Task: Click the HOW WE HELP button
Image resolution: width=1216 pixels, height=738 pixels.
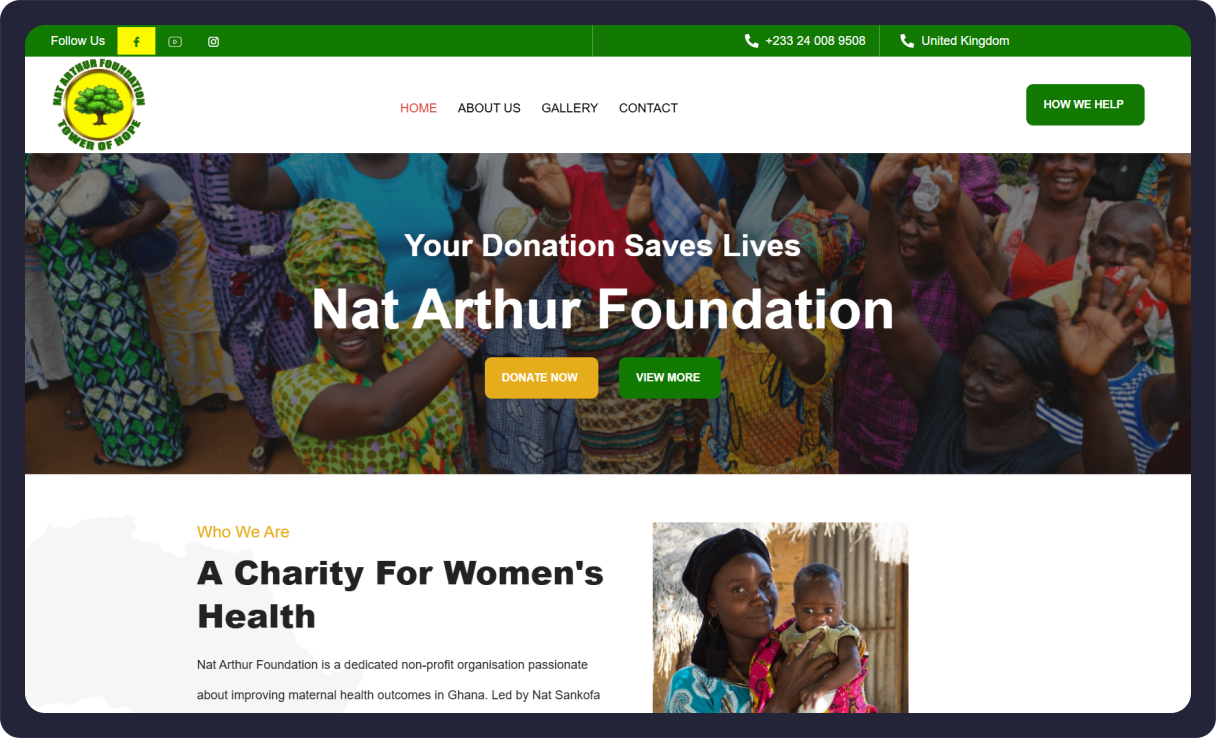Action: [x=1085, y=105]
